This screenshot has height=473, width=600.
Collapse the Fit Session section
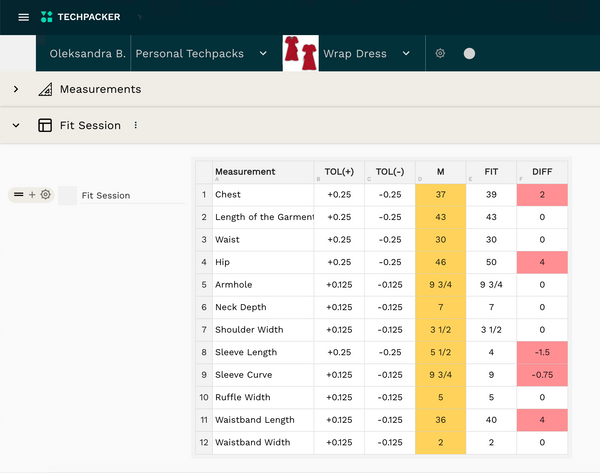(16, 126)
